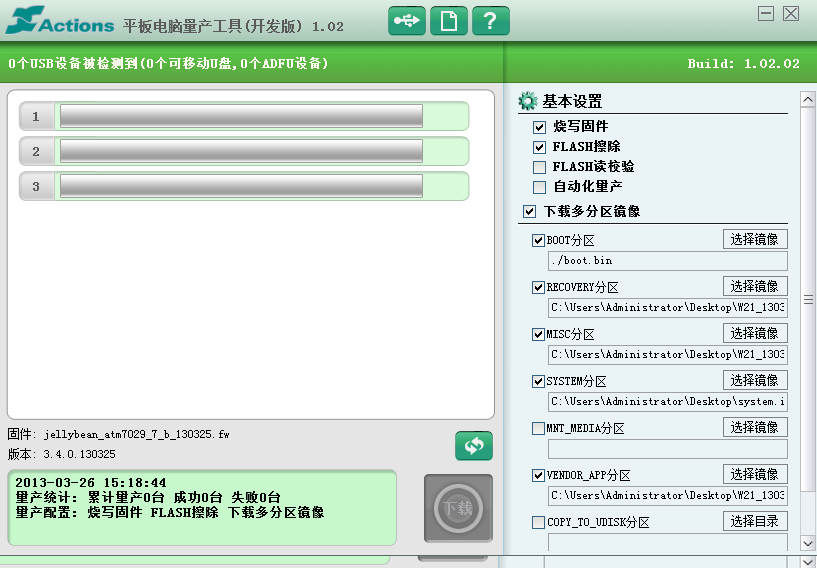
Task: Click the VENDOR_APP分区 image path field
Action: click(x=667, y=496)
